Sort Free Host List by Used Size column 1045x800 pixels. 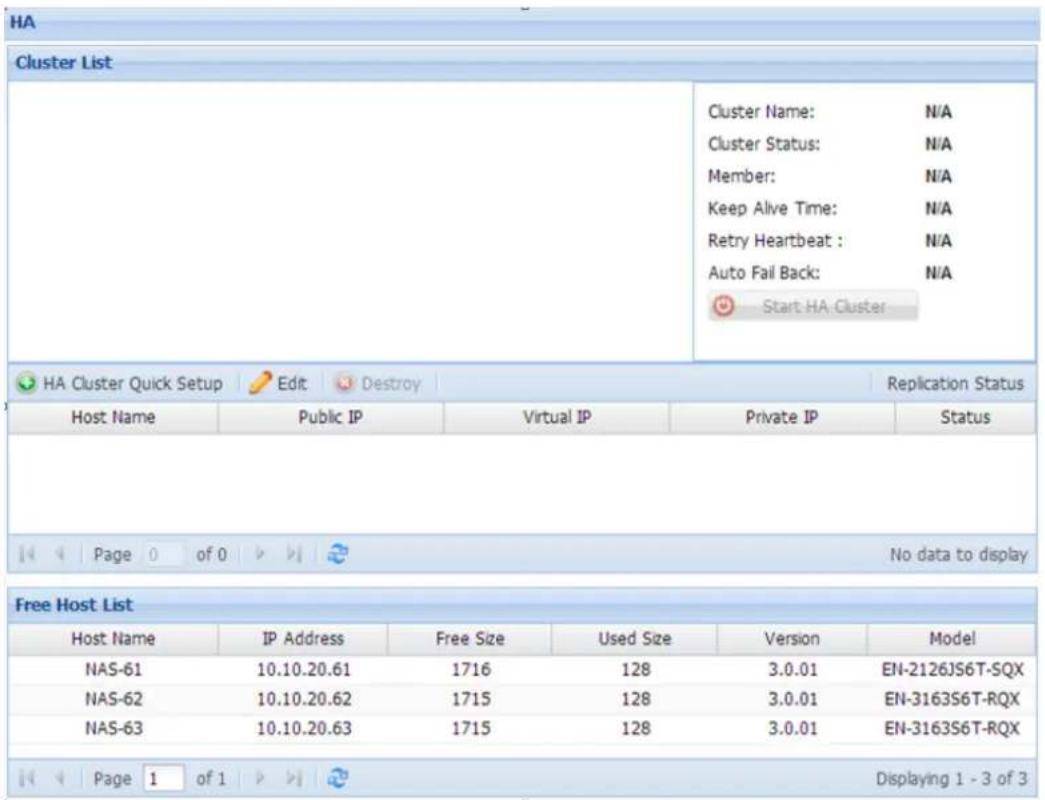[x=634, y=639]
